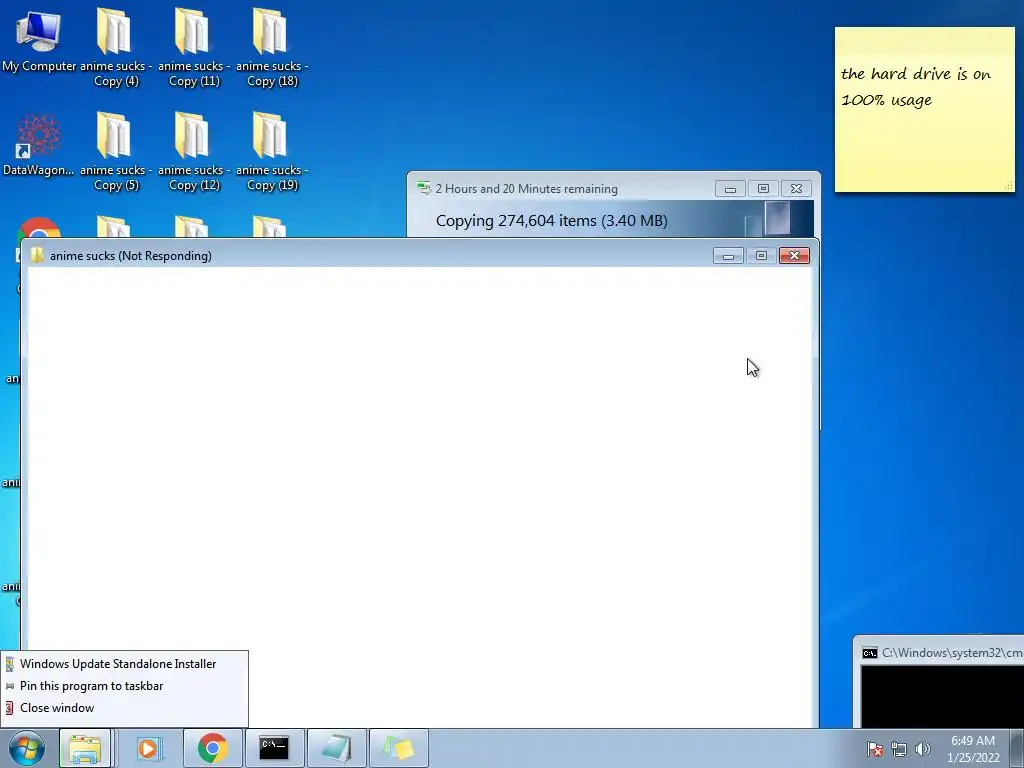Image resolution: width=1024 pixels, height=768 pixels.
Task: Select the anime sucks - Copy (12) folder
Action: click(x=194, y=152)
